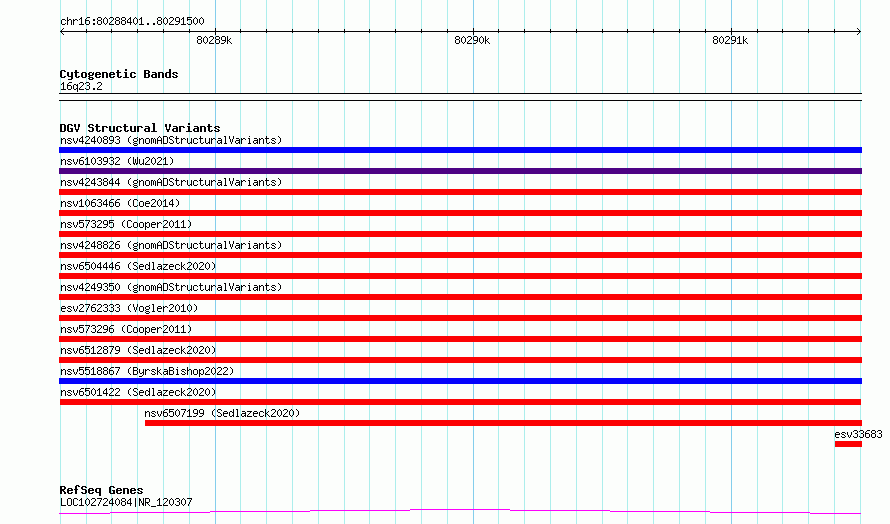Click the chr16:80288401..80291500 coordinate label
The image size is (890, 524).
click(x=132, y=21)
